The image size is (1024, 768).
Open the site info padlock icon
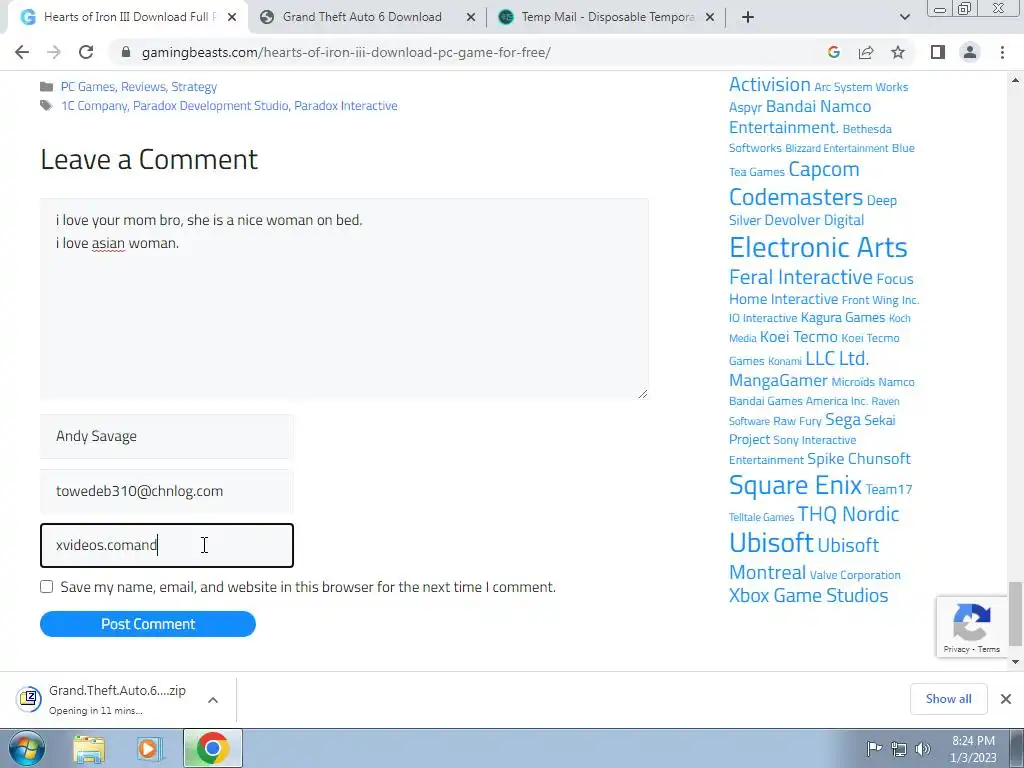click(x=126, y=52)
